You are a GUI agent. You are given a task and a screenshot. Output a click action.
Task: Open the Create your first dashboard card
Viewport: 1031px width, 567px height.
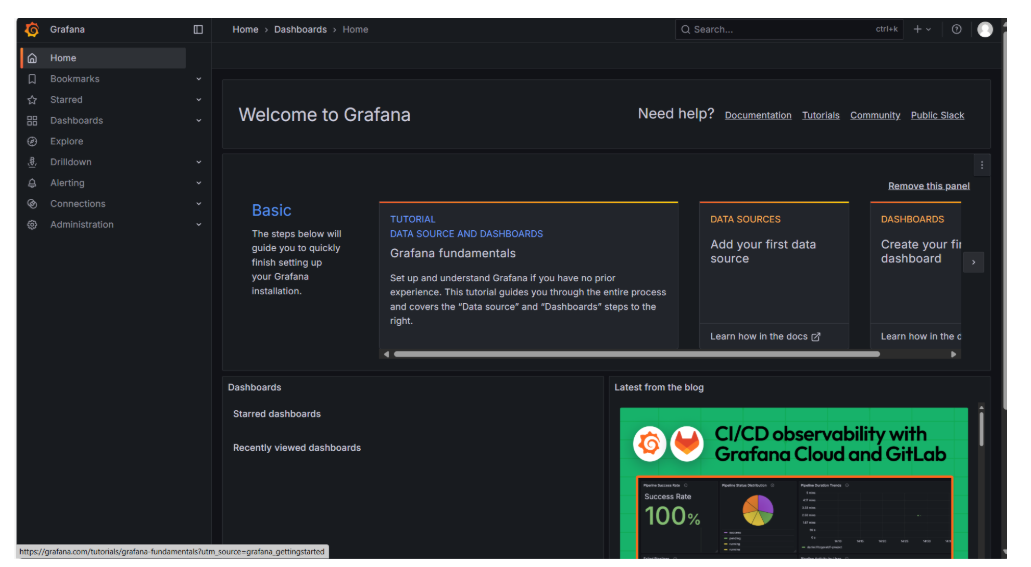click(x=916, y=276)
